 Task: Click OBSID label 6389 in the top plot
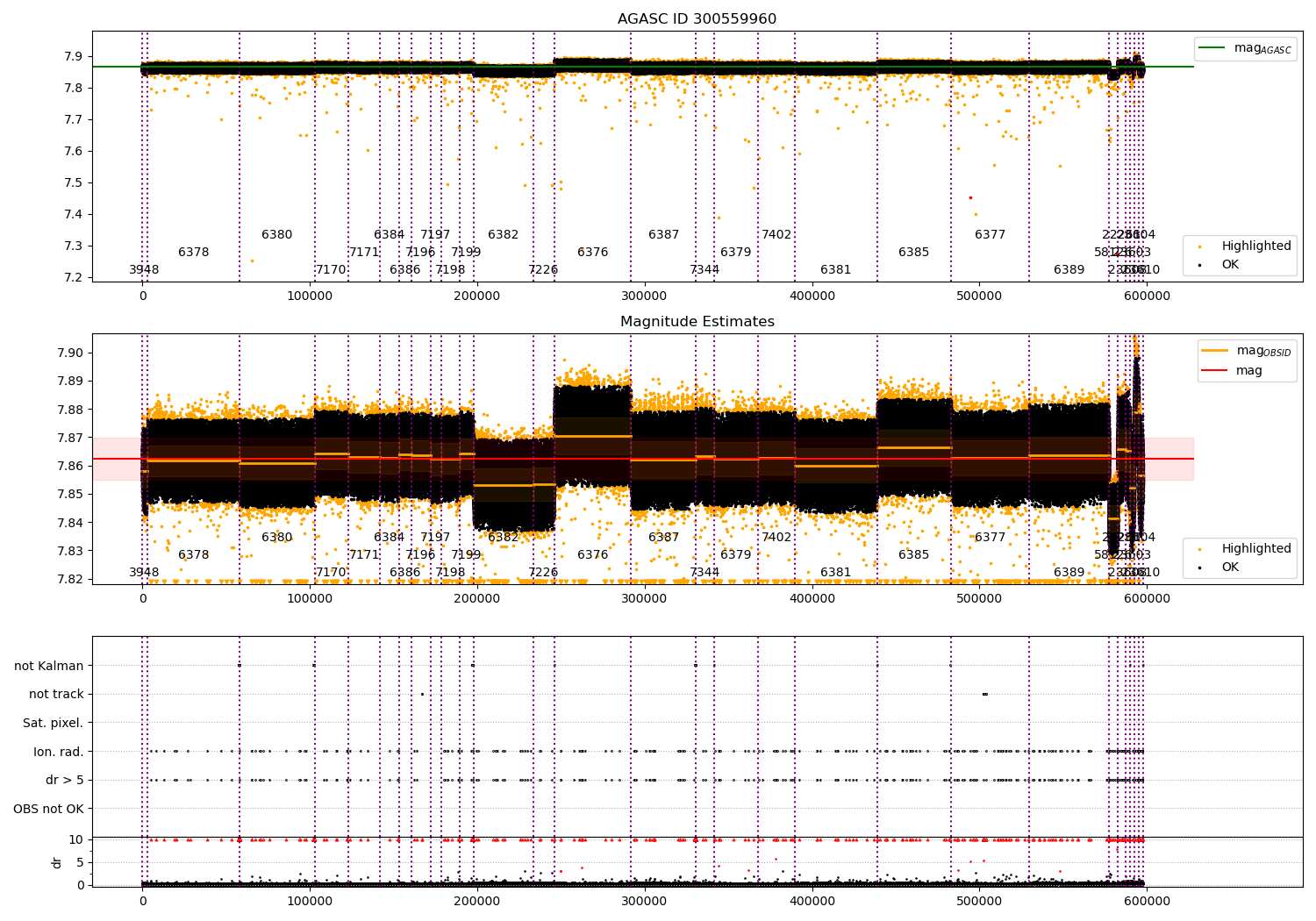[1069, 269]
